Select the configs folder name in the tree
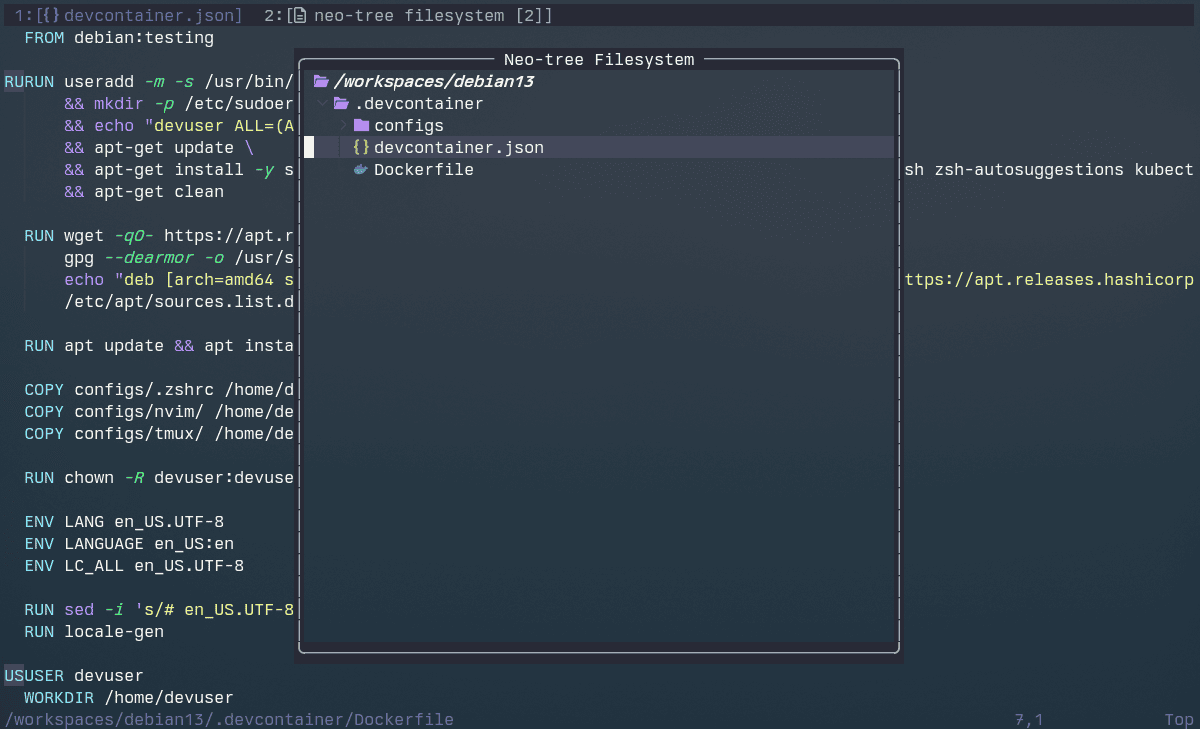The height and width of the screenshot is (729, 1200). [408, 126]
